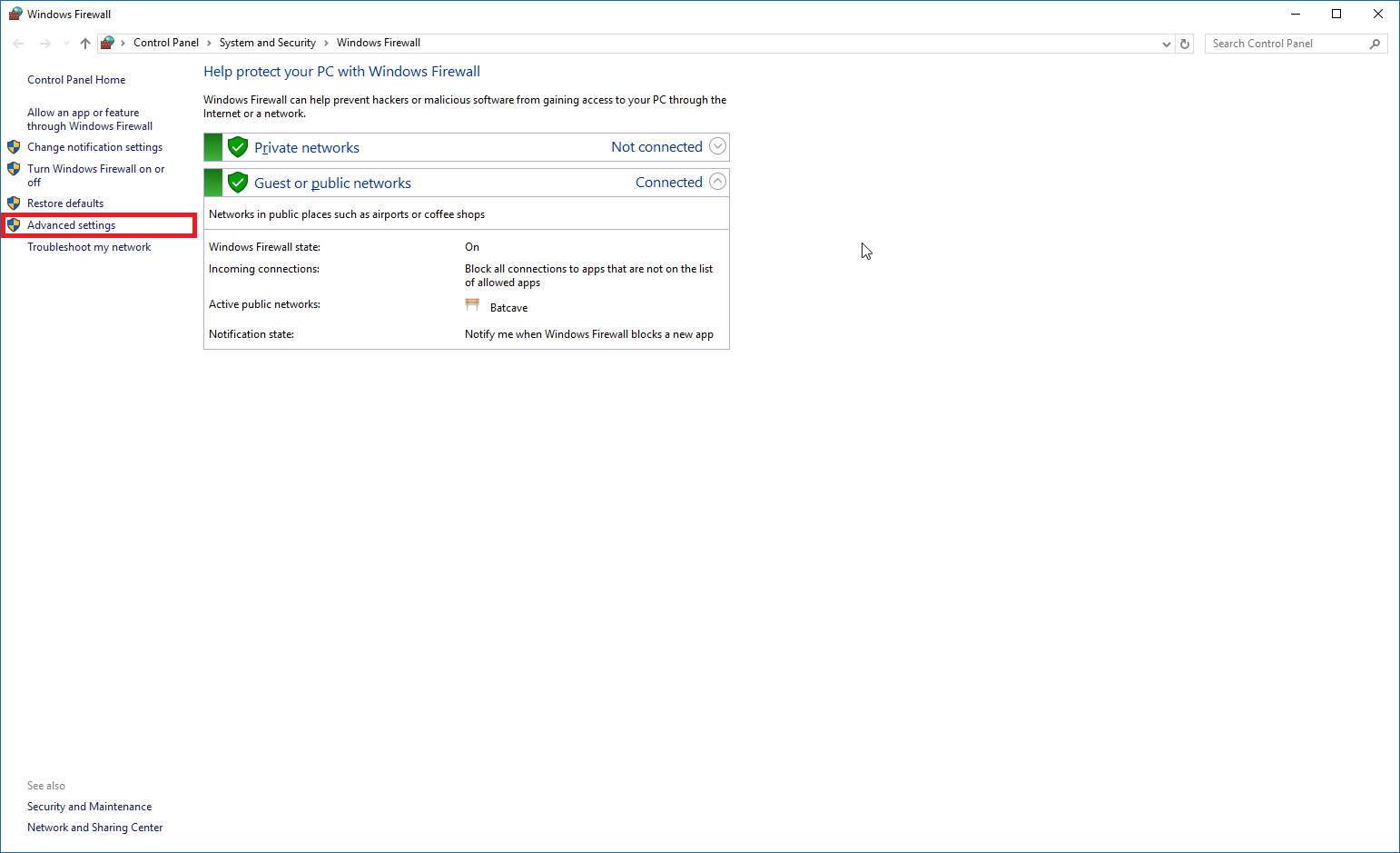This screenshot has height=853, width=1400.
Task: Open Network and Sharing Center
Action: pos(95,828)
